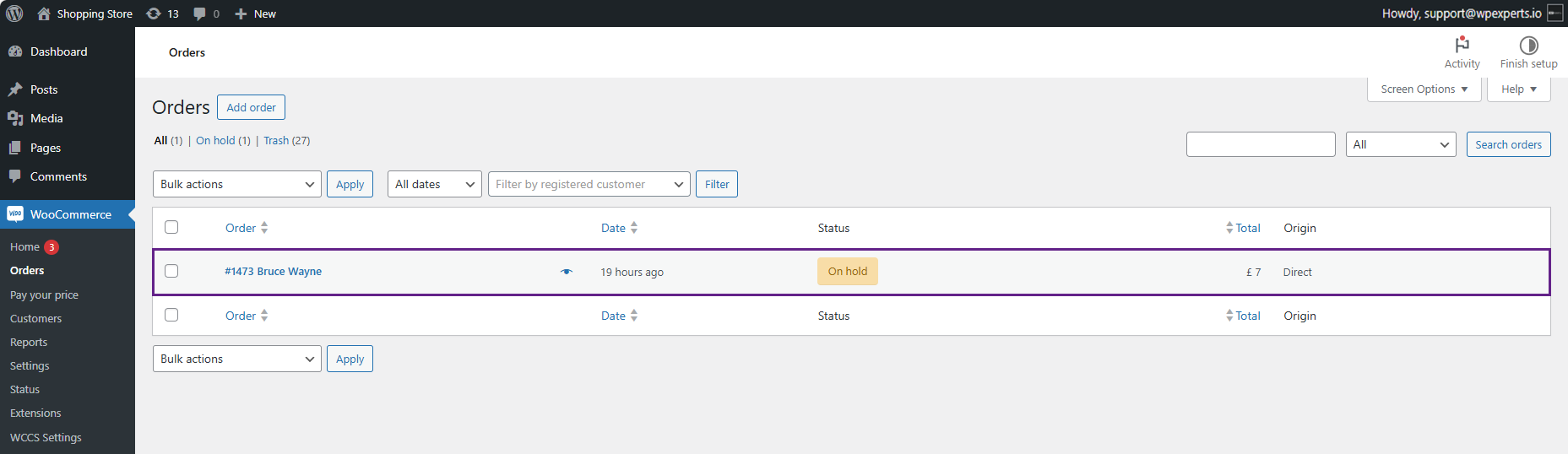This screenshot has height=454, width=1568.
Task: Click the red 3 notification badge
Action: pyautogui.click(x=52, y=246)
